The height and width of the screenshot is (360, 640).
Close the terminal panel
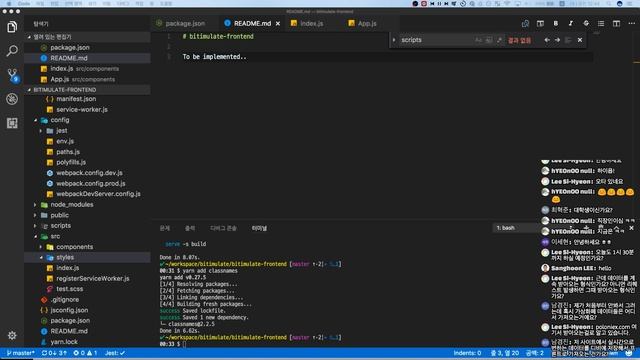[x=631, y=228]
